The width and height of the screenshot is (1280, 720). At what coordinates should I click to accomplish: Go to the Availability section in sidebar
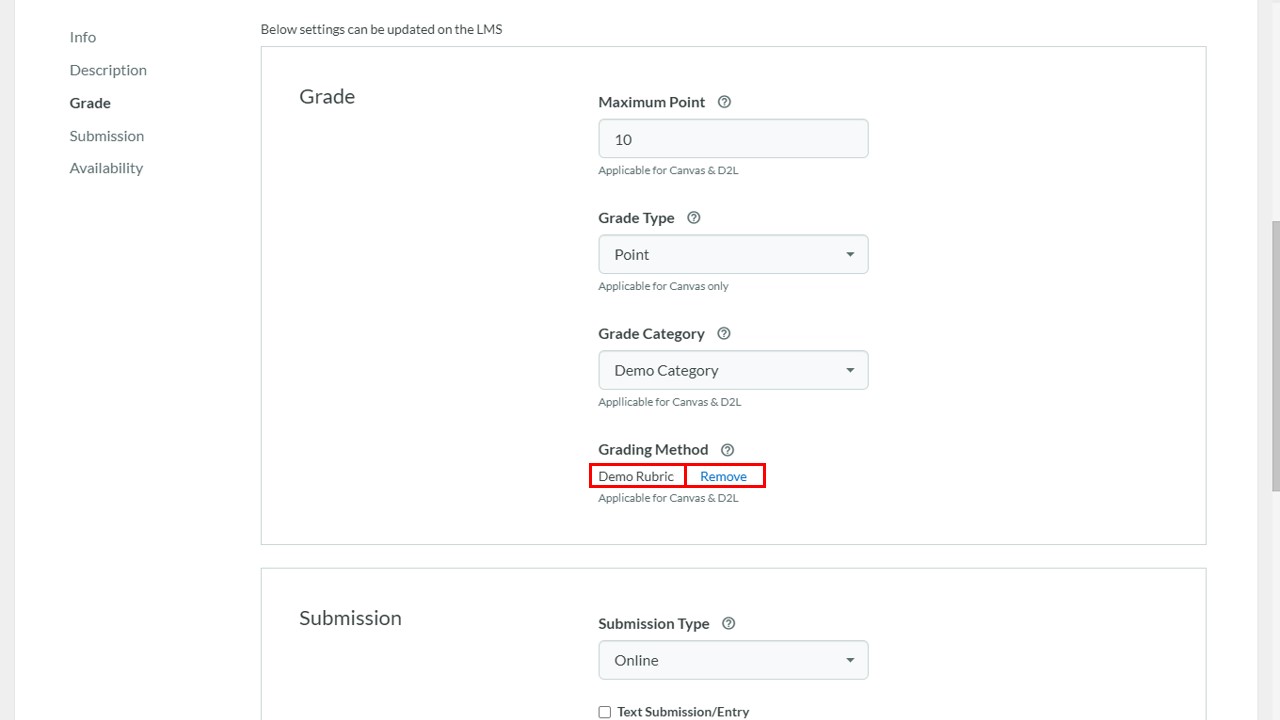point(106,168)
